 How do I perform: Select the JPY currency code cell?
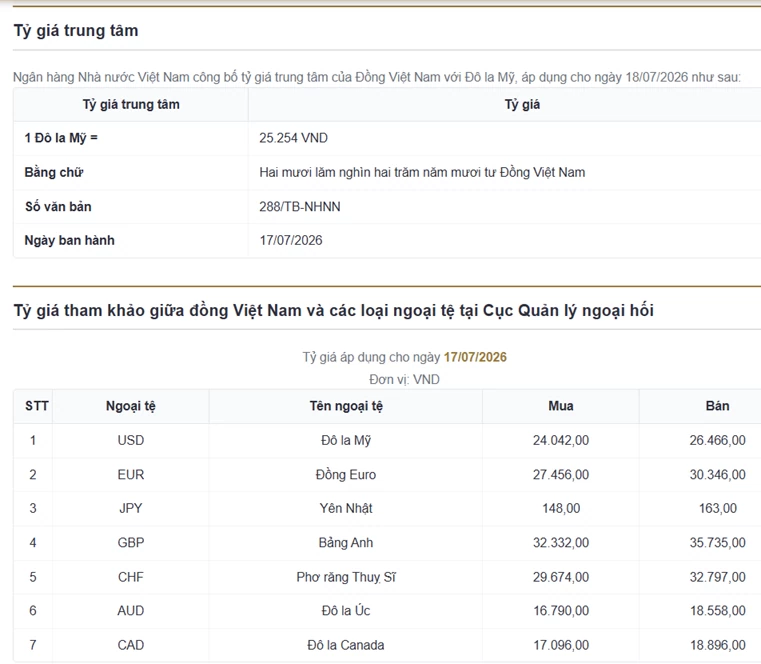tap(131, 508)
